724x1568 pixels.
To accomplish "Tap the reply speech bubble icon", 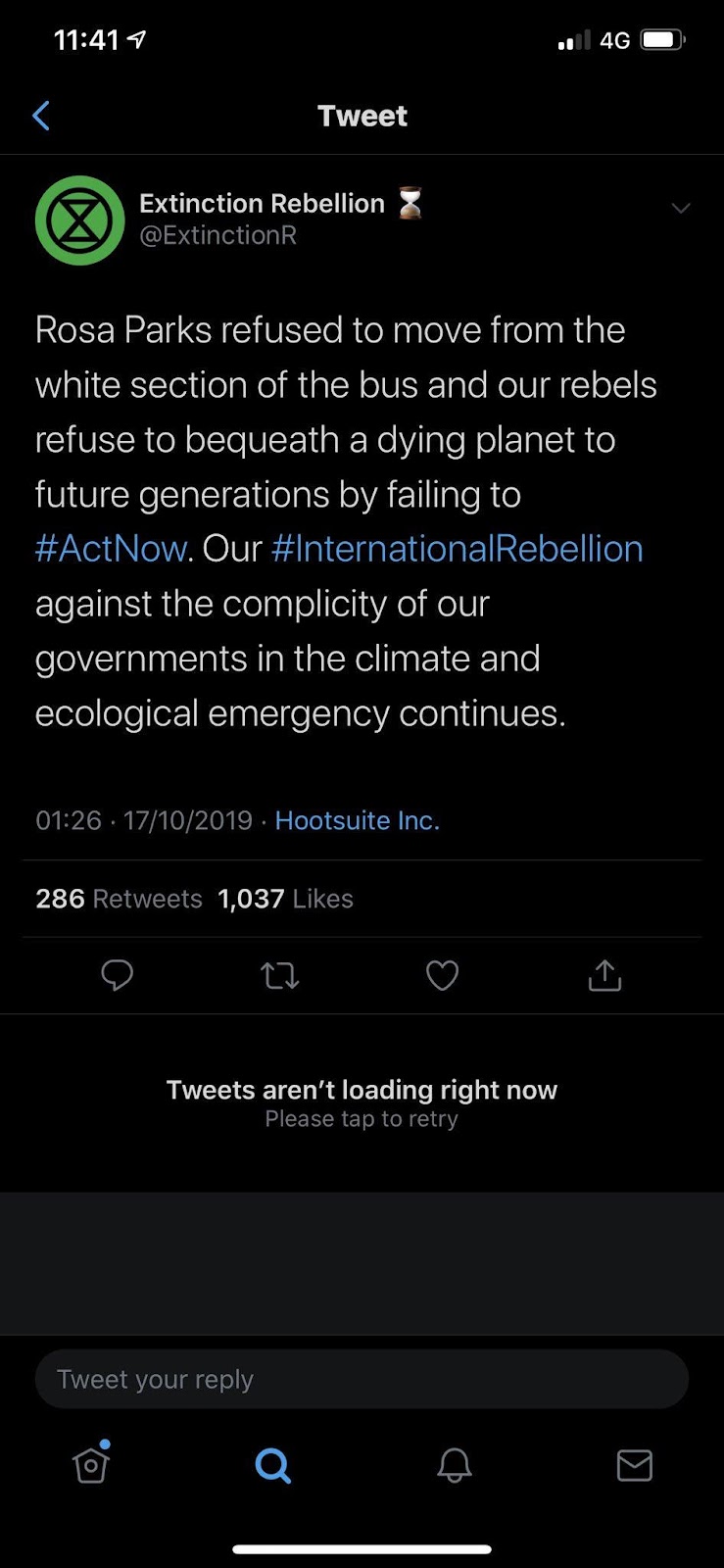I will [x=118, y=975].
